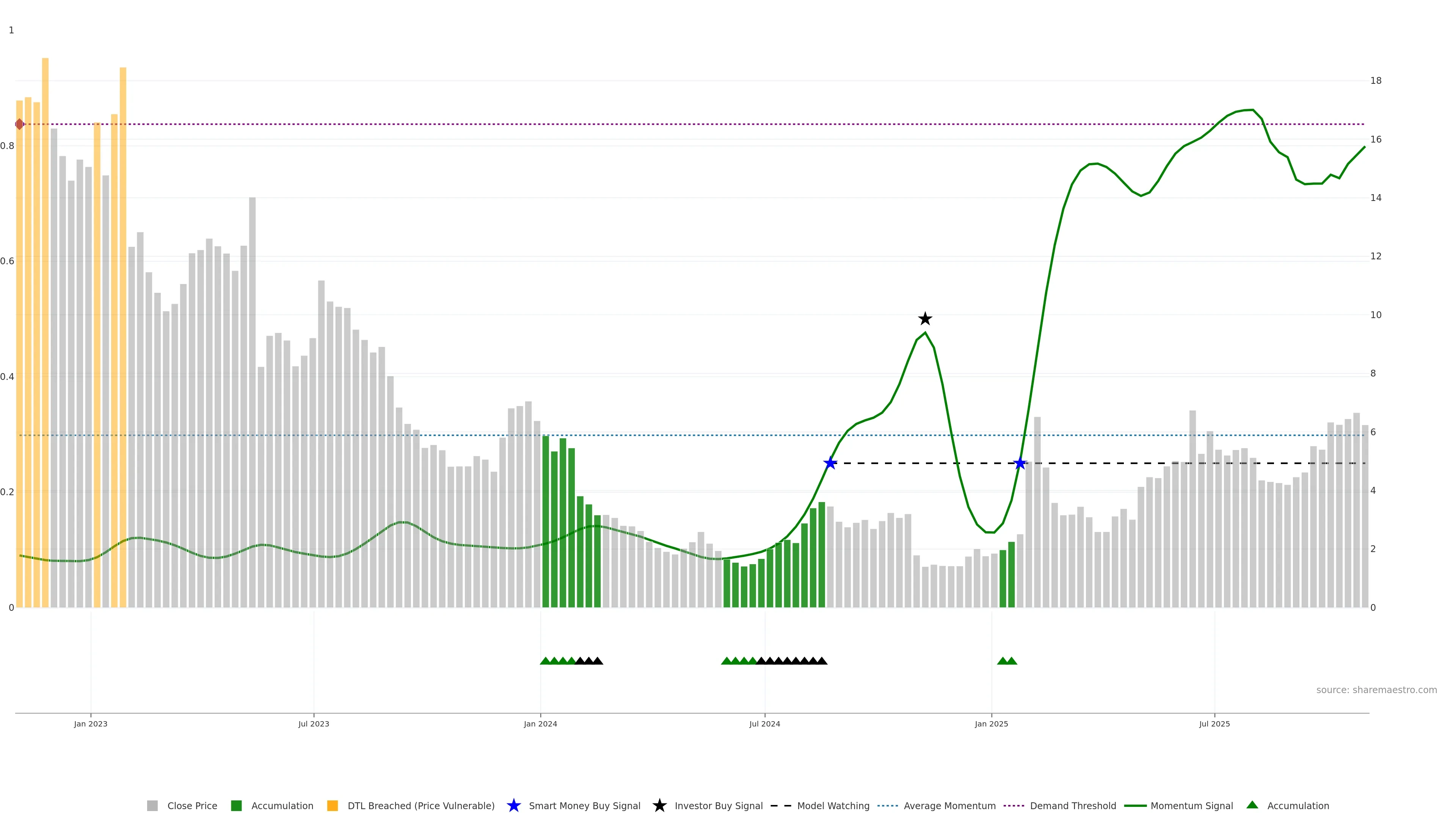This screenshot has width=1456, height=819.
Task: Click the green Accumulation legend square
Action: (236, 805)
